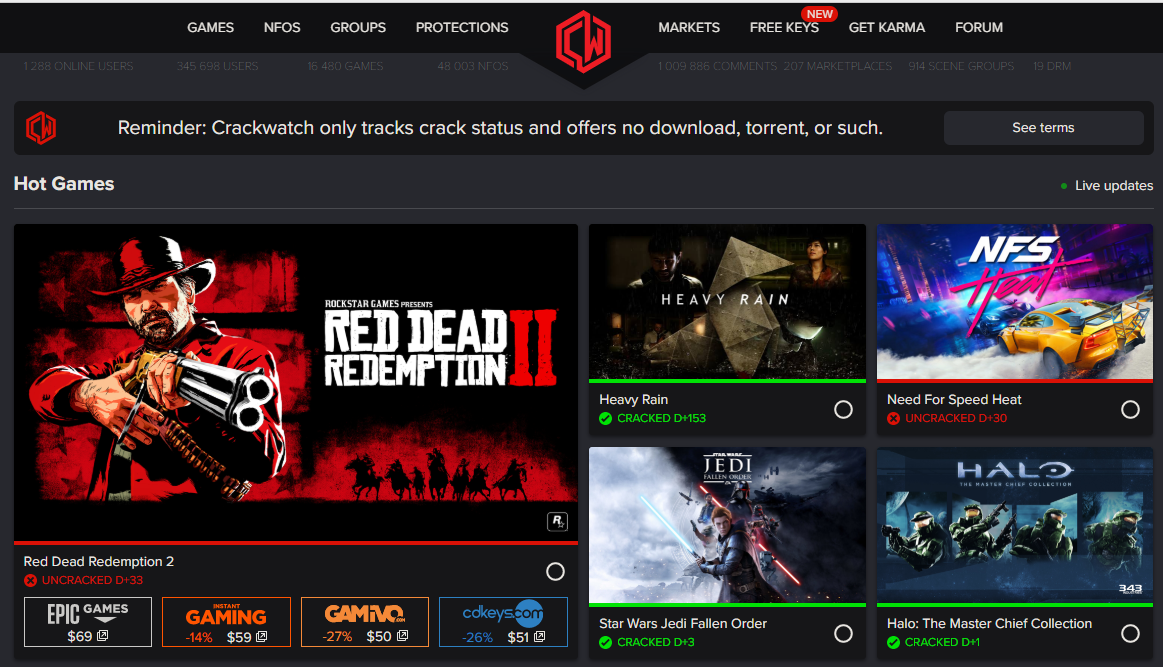Click the 345 698 USERS stat

point(217,66)
